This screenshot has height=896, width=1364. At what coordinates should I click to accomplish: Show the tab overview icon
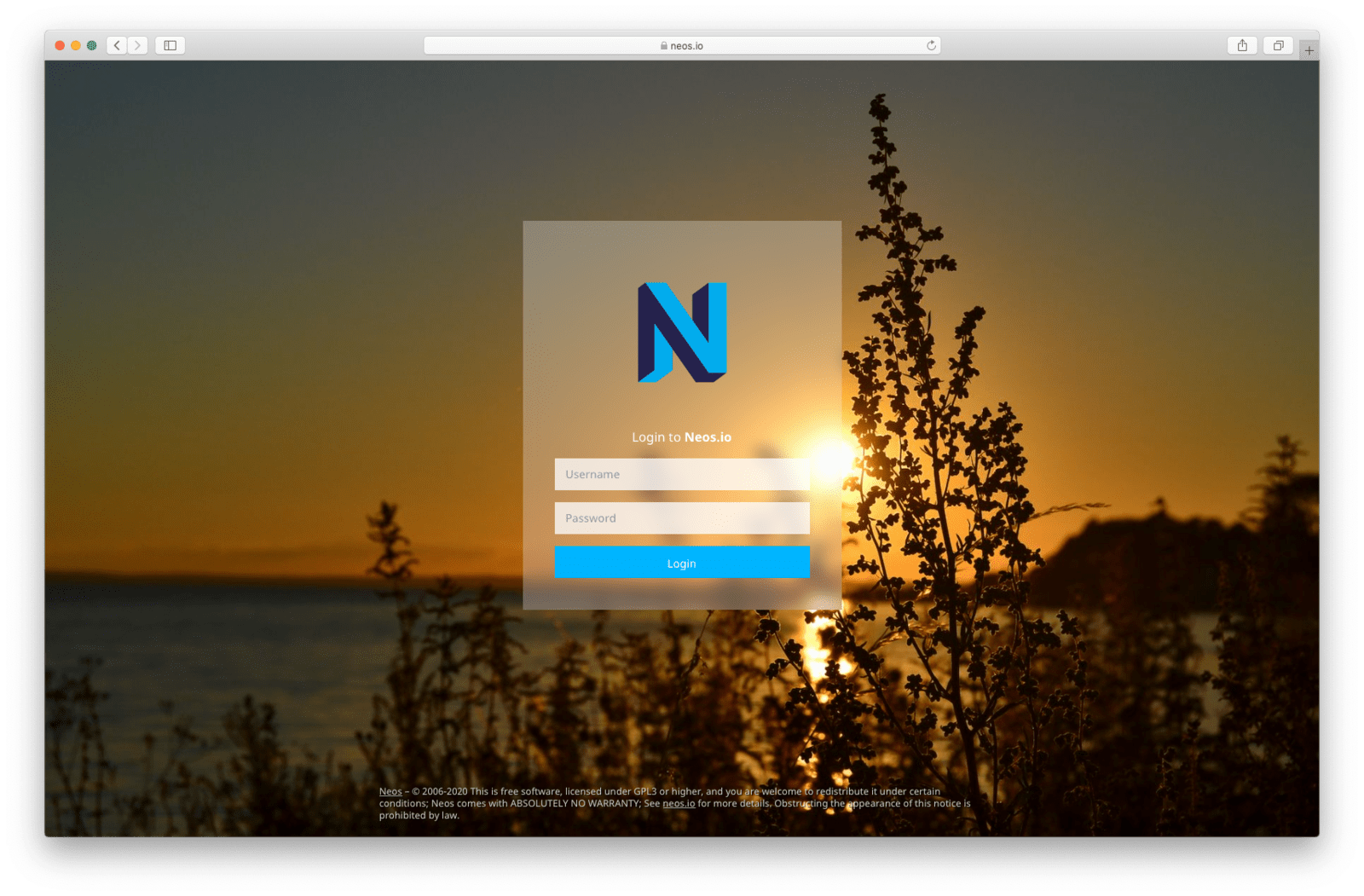point(1278,45)
